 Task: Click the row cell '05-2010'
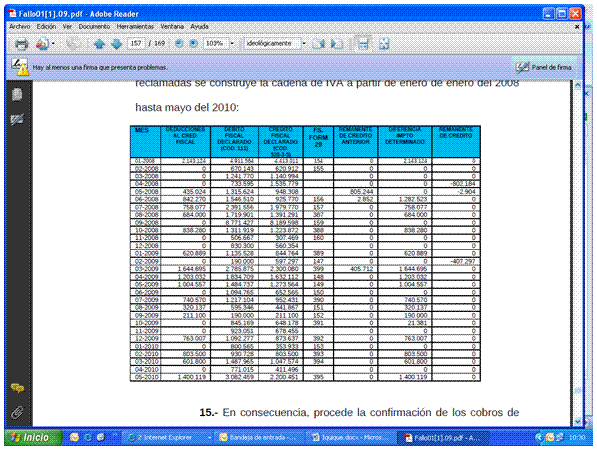point(145,377)
